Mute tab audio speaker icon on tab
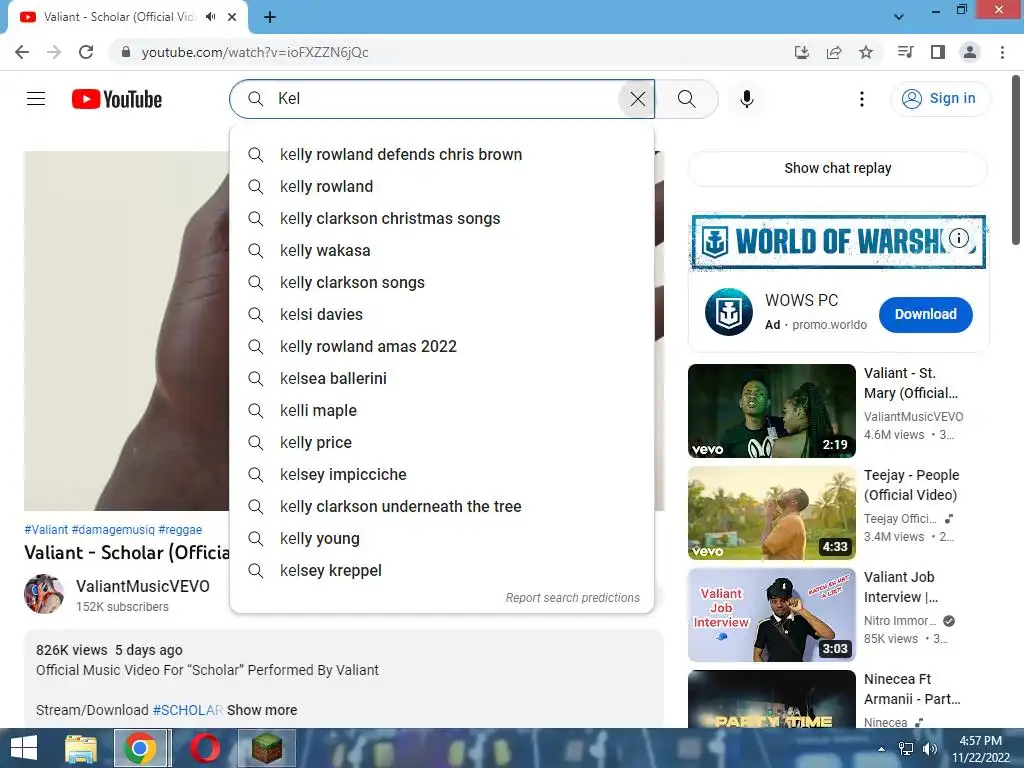Viewport: 1024px width, 768px height. point(210,17)
